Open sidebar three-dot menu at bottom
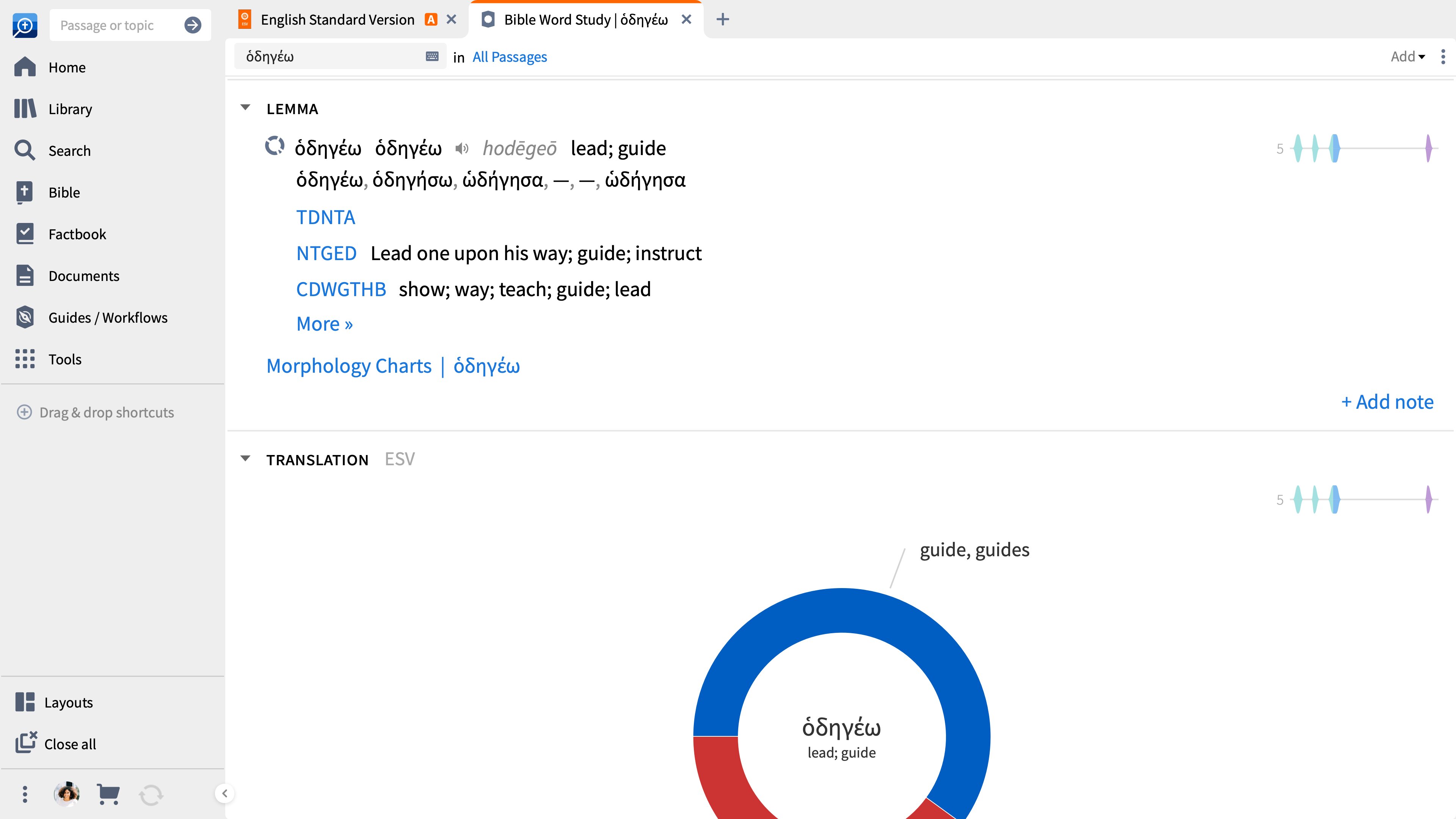Screen dimensions: 1456x819 (x=25, y=794)
